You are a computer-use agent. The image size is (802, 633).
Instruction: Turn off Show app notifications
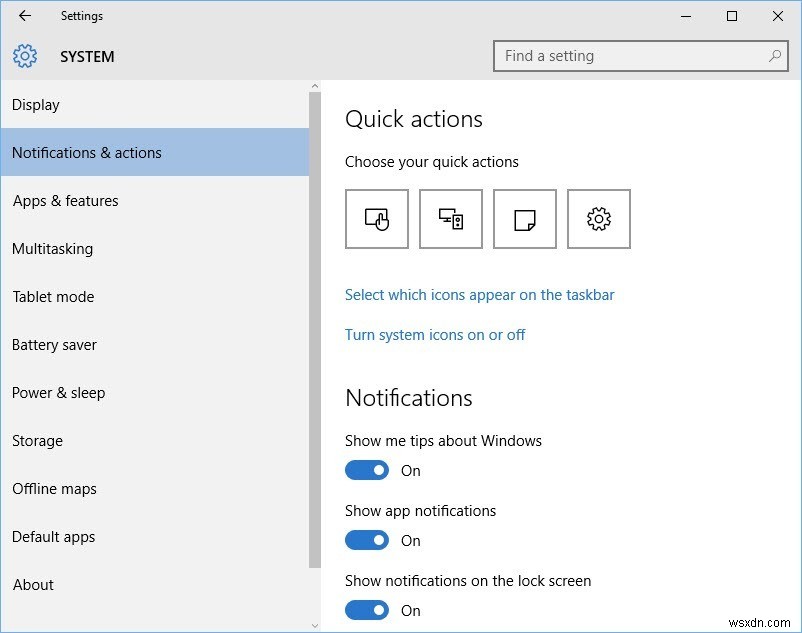tap(367, 540)
